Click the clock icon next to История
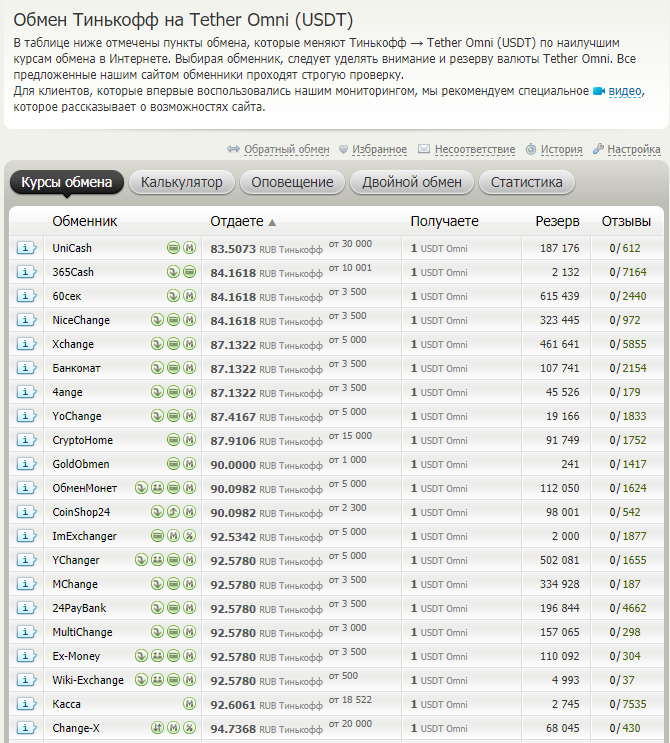Image resolution: width=670 pixels, height=743 pixels. (531, 149)
